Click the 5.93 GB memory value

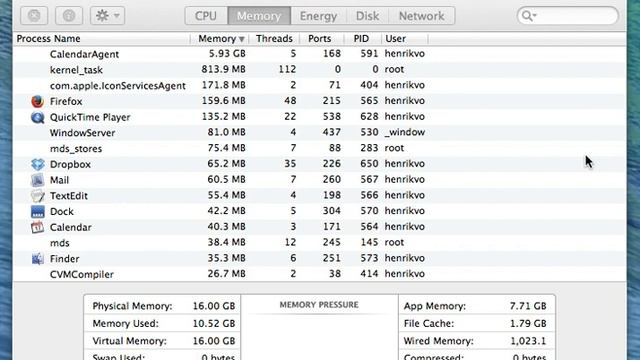[x=227, y=54]
